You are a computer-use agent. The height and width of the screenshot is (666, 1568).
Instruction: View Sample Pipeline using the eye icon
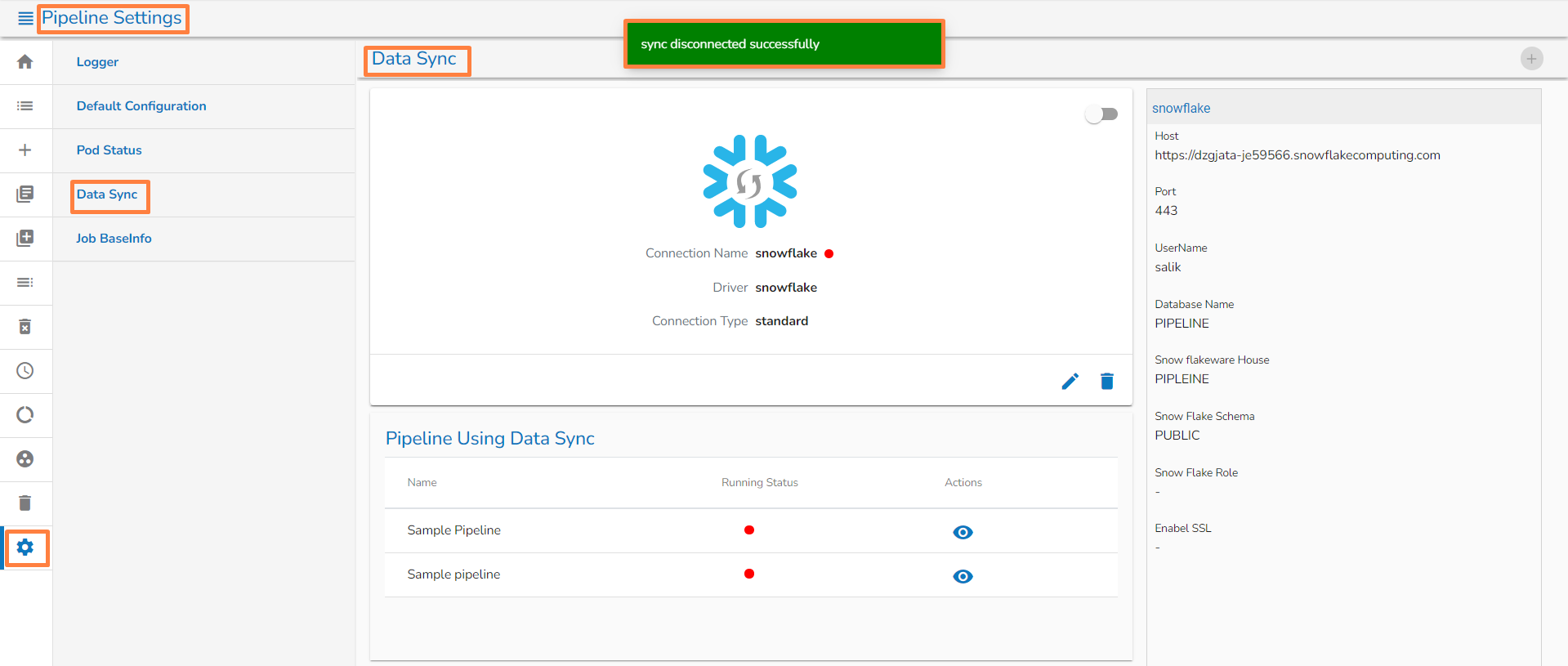[x=963, y=532]
